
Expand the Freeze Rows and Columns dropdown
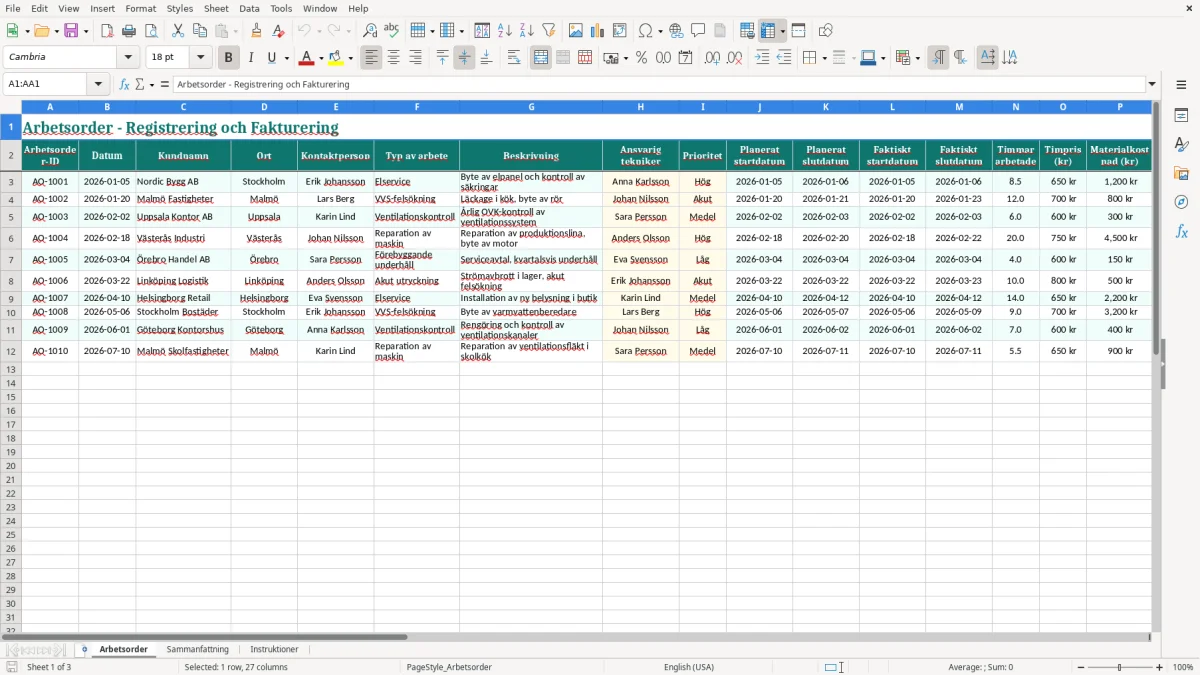pyautogui.click(x=783, y=31)
